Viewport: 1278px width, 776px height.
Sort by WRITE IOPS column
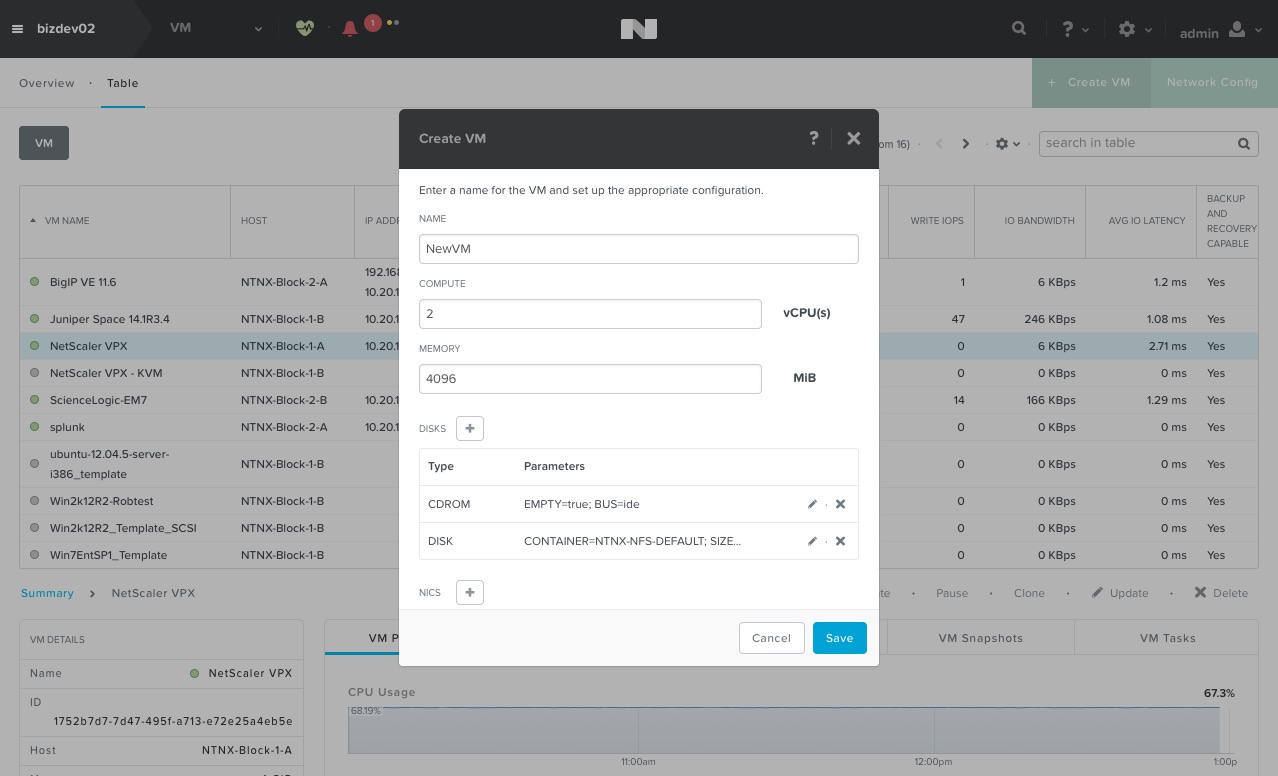click(x=936, y=220)
